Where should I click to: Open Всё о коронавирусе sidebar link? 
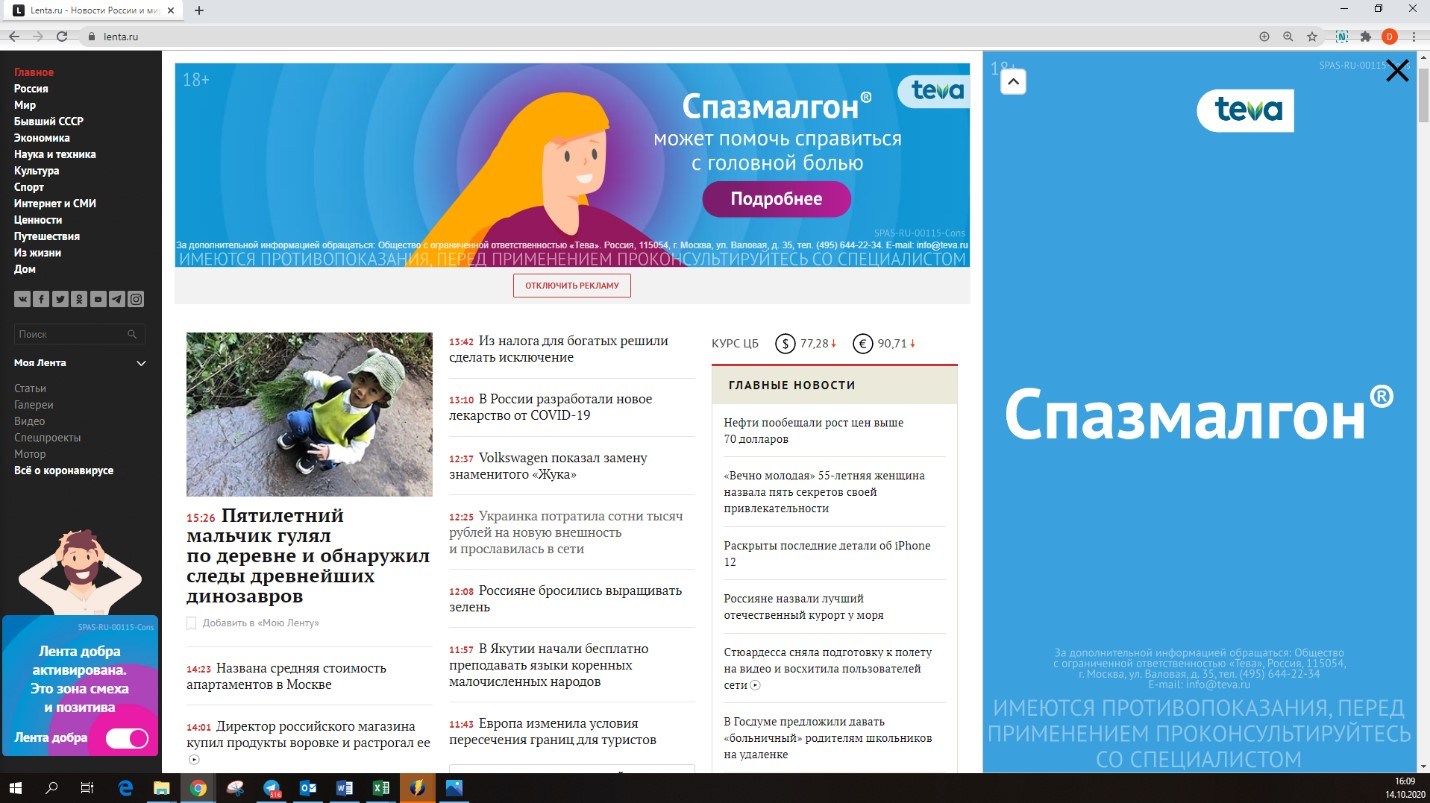(64, 470)
